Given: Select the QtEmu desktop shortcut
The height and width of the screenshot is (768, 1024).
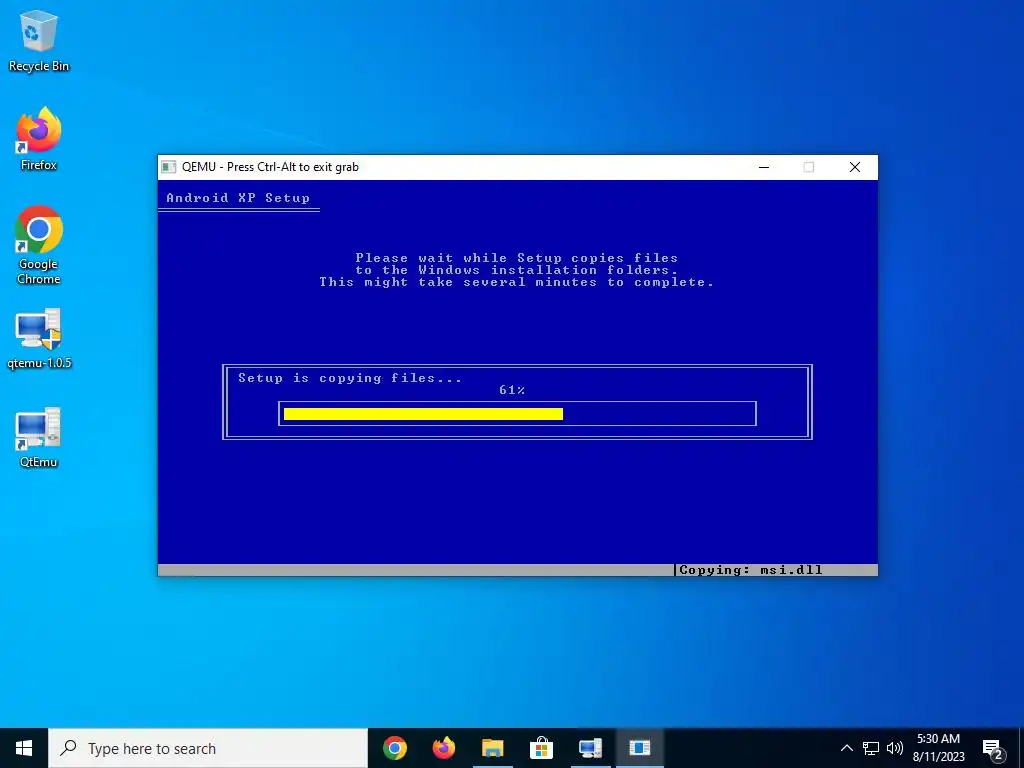Looking at the screenshot, I should pyautogui.click(x=39, y=438).
